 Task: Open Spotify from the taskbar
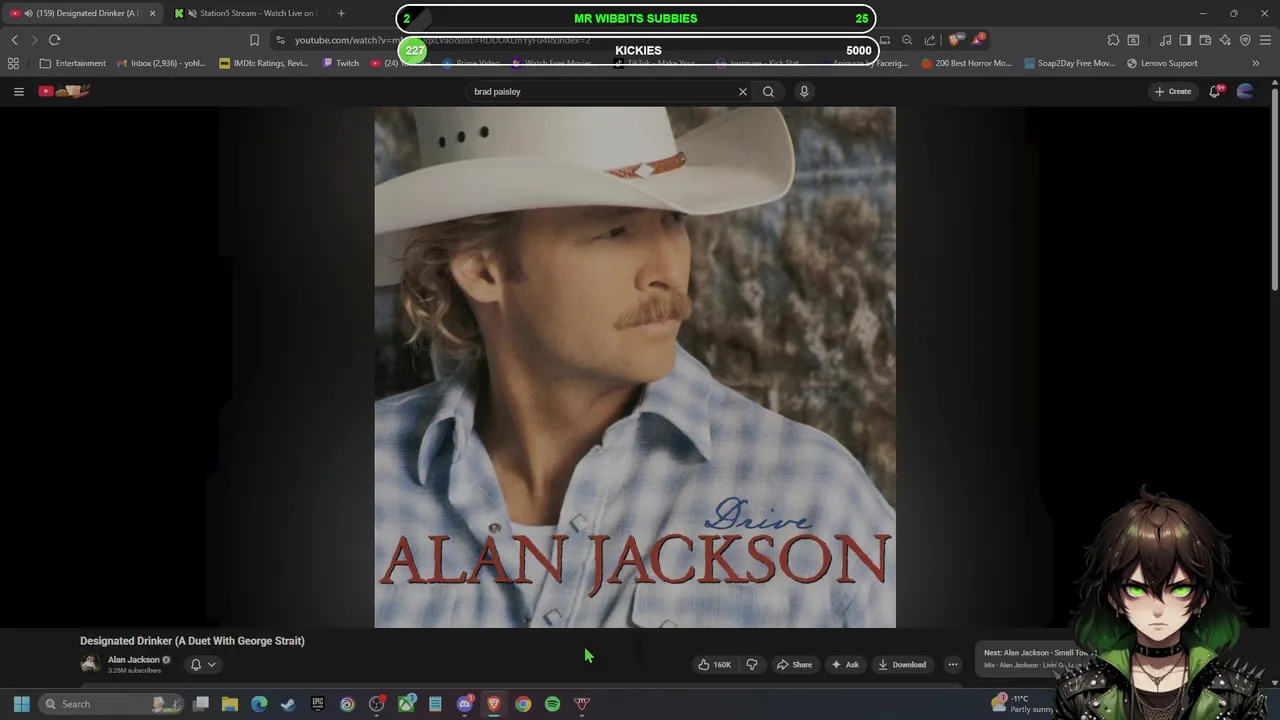(552, 704)
